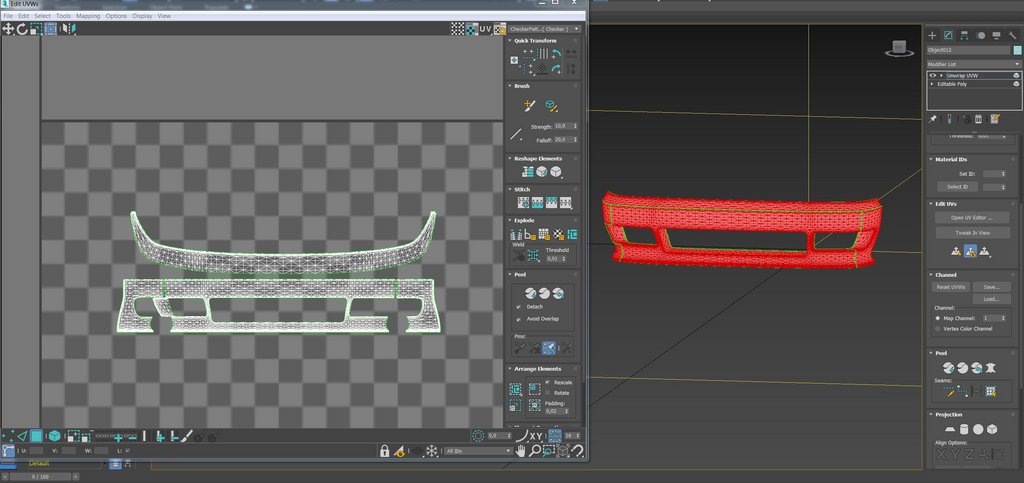This screenshot has width=1024, height=483.
Task: Click the Pack Custom icon in Arrange Elements
Action: (515, 390)
